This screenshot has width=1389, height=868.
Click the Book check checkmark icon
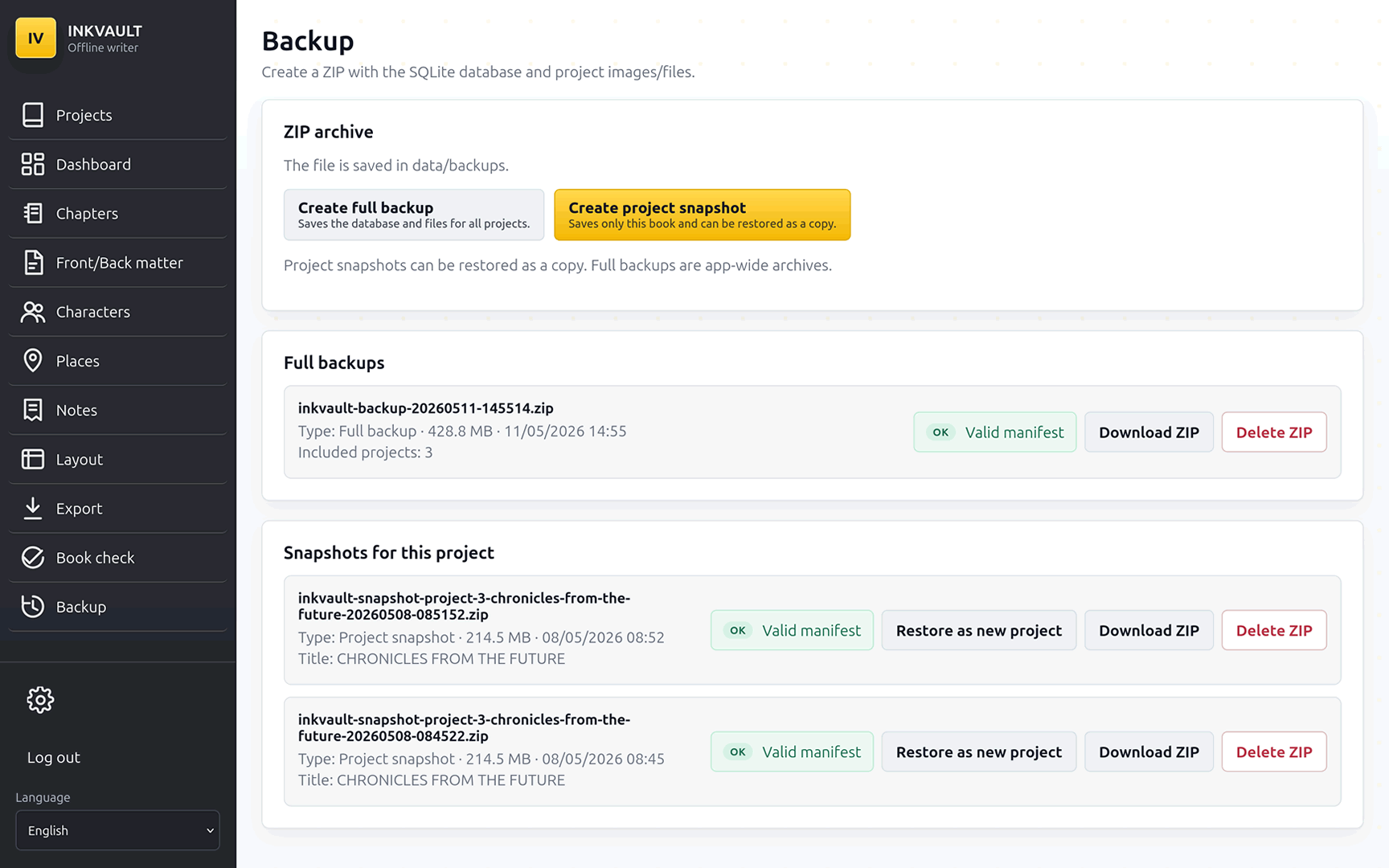tap(33, 557)
